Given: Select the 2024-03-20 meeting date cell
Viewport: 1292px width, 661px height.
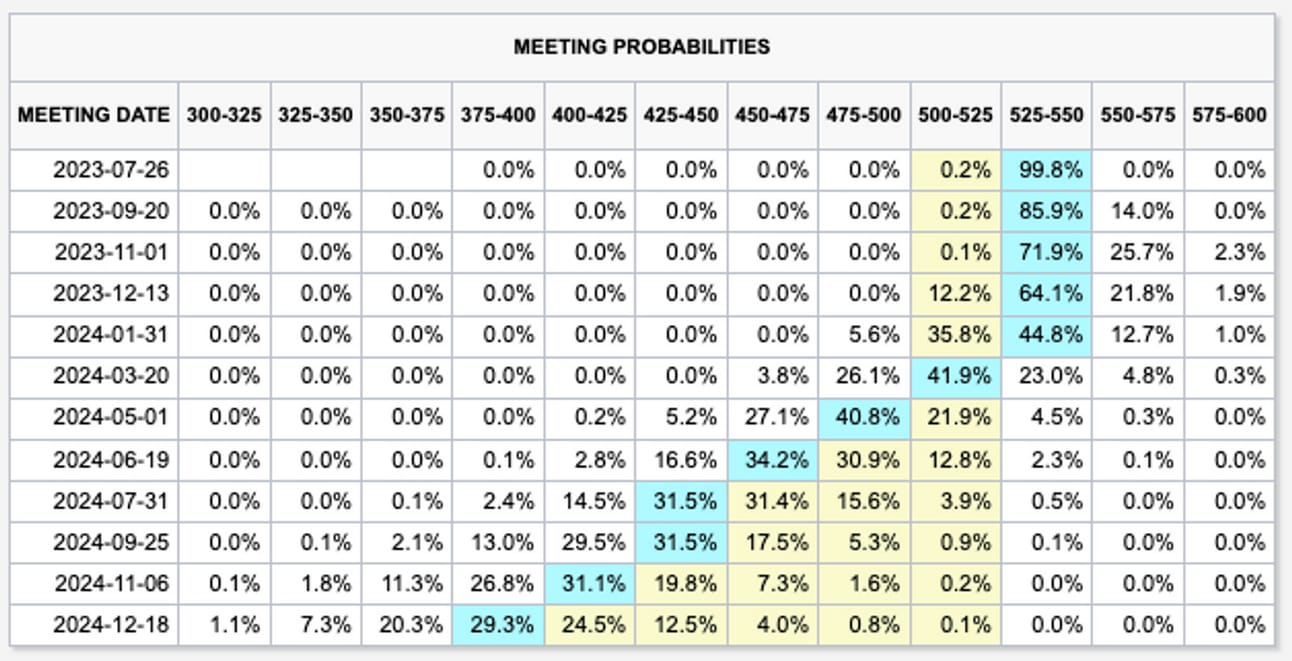Looking at the screenshot, I should (94, 377).
